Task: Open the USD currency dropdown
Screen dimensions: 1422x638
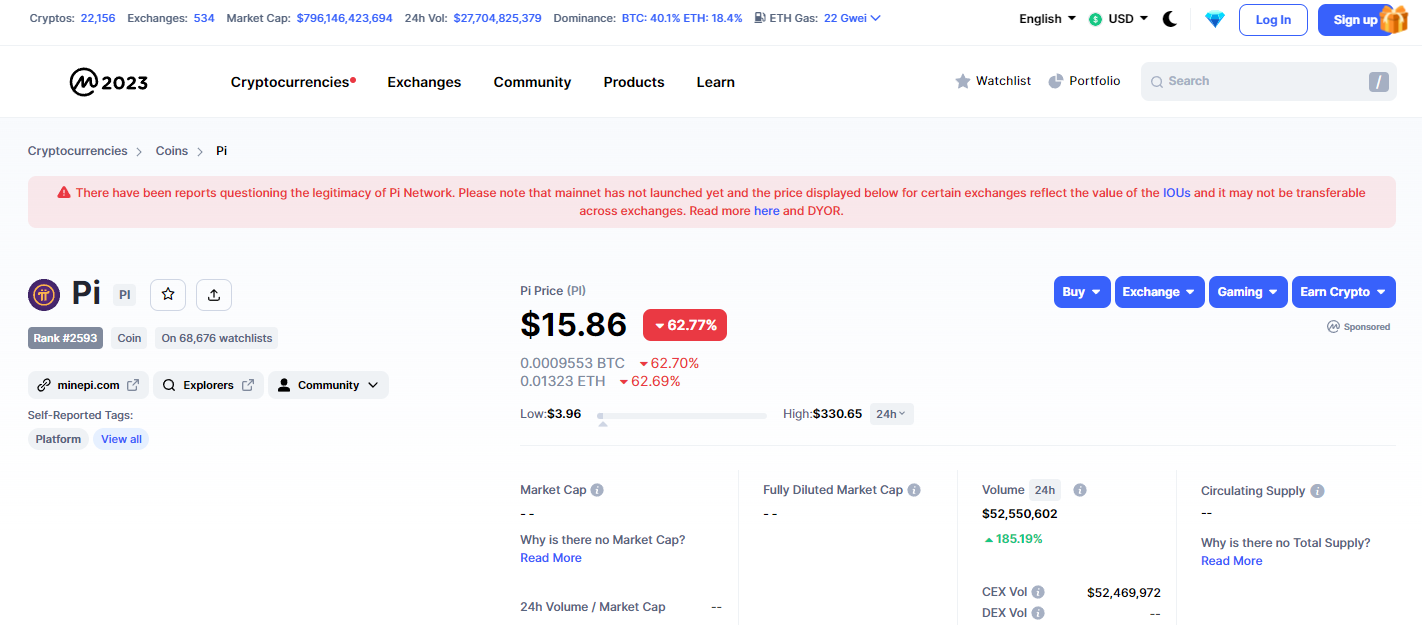Action: point(1118,19)
